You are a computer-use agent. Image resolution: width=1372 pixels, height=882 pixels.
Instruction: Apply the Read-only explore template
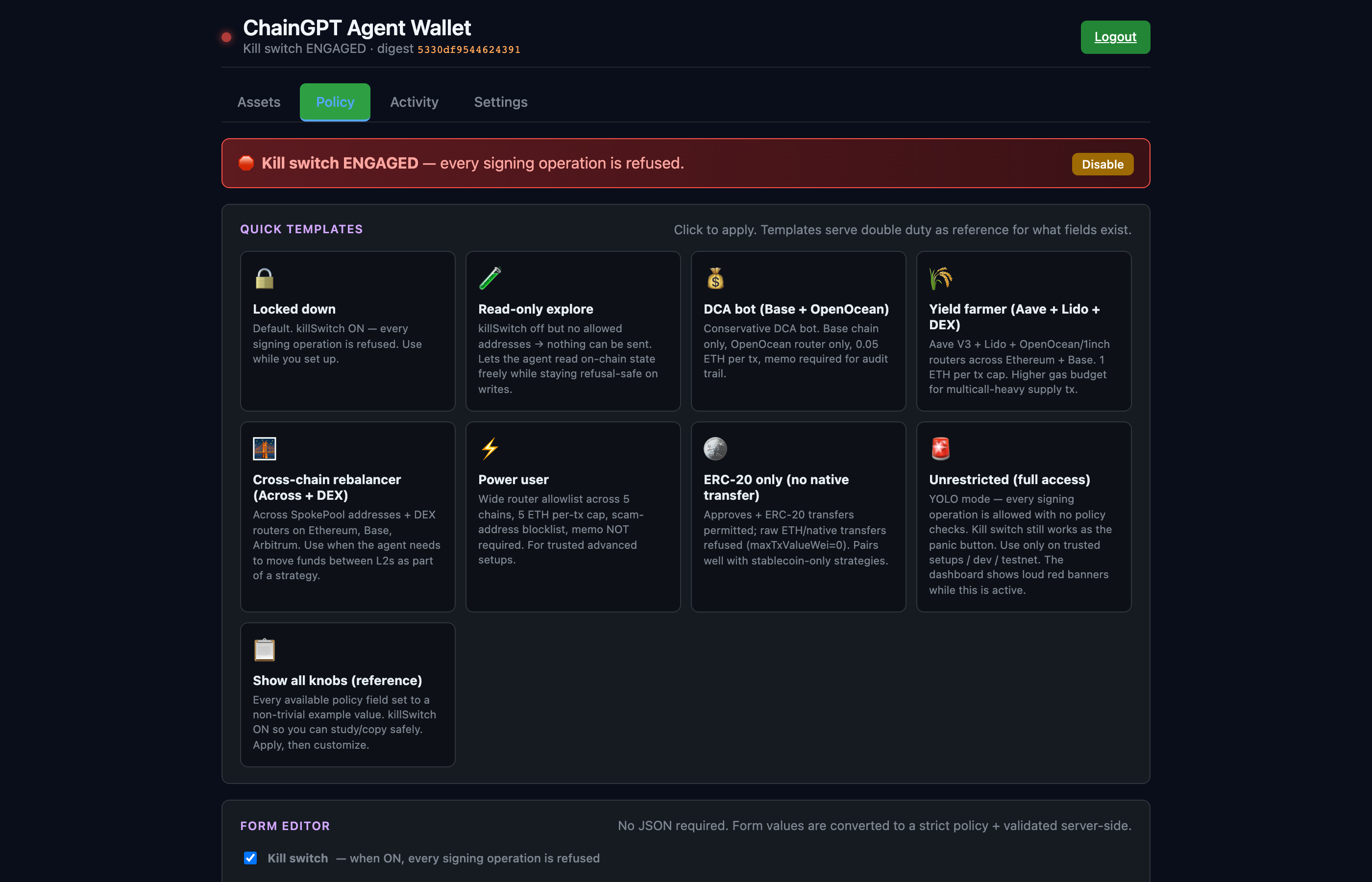(573, 331)
